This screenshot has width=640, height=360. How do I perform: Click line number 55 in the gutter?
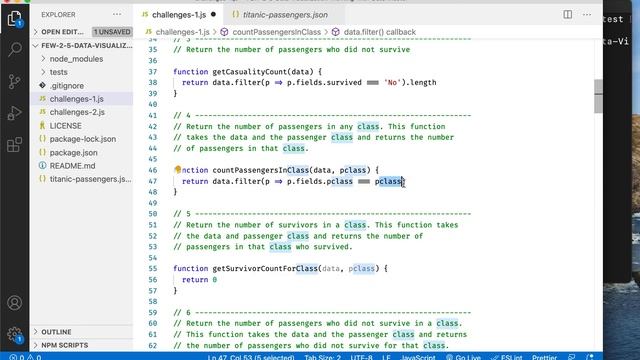pyautogui.click(x=153, y=269)
